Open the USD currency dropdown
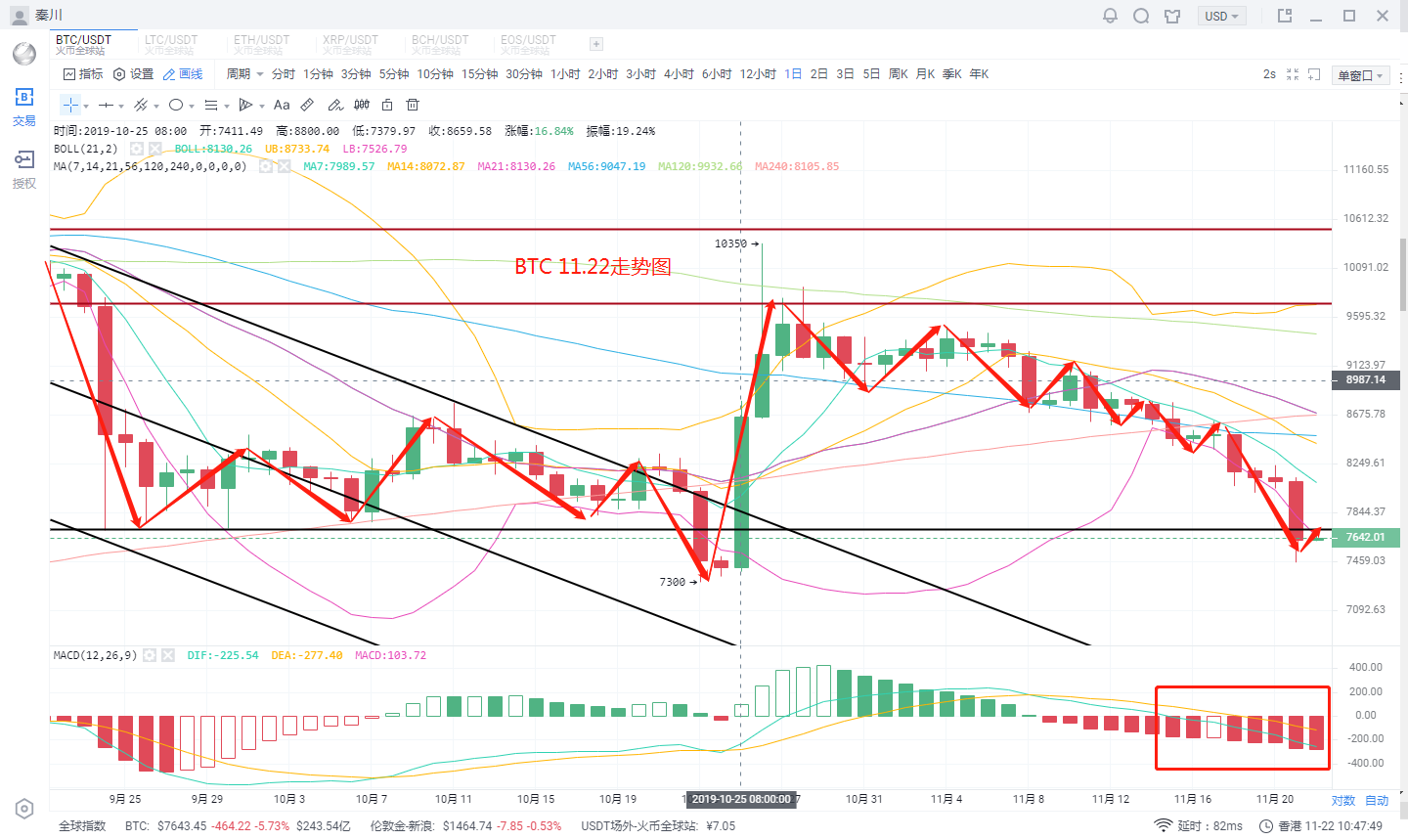This screenshot has width=1408, height=840. tap(1221, 16)
